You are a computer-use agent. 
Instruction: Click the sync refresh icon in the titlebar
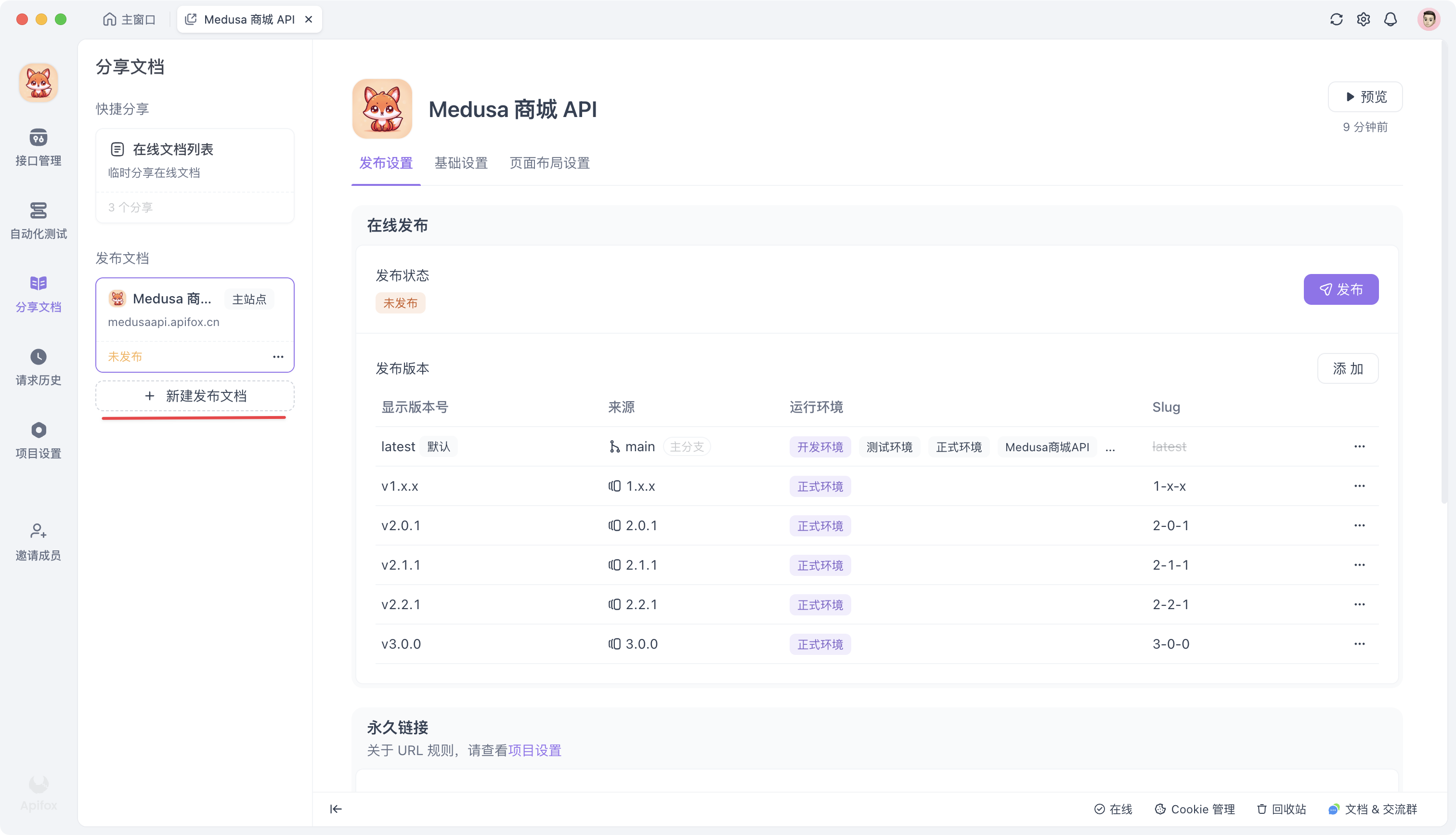tap(1336, 19)
